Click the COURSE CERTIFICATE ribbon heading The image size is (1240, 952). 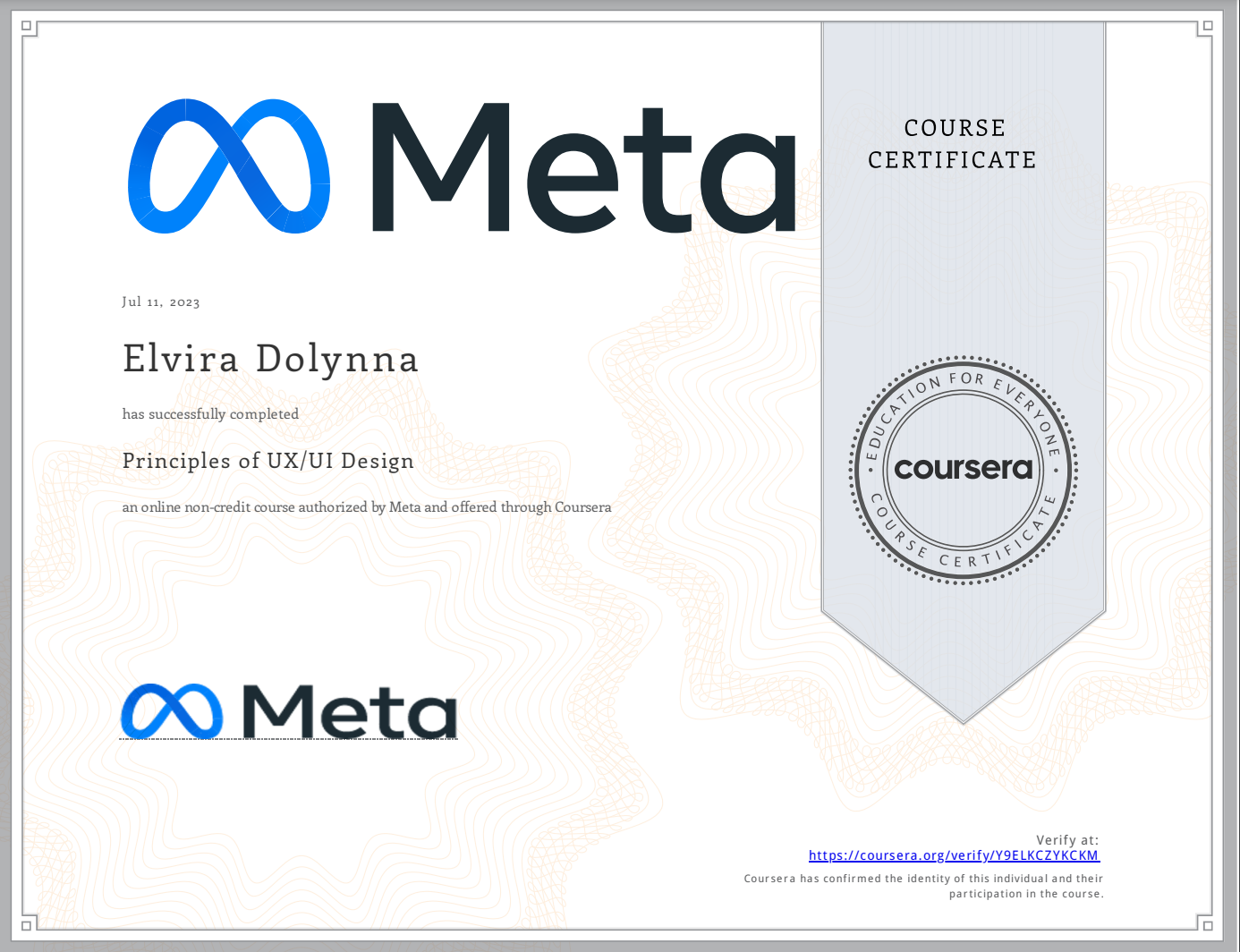[953, 144]
